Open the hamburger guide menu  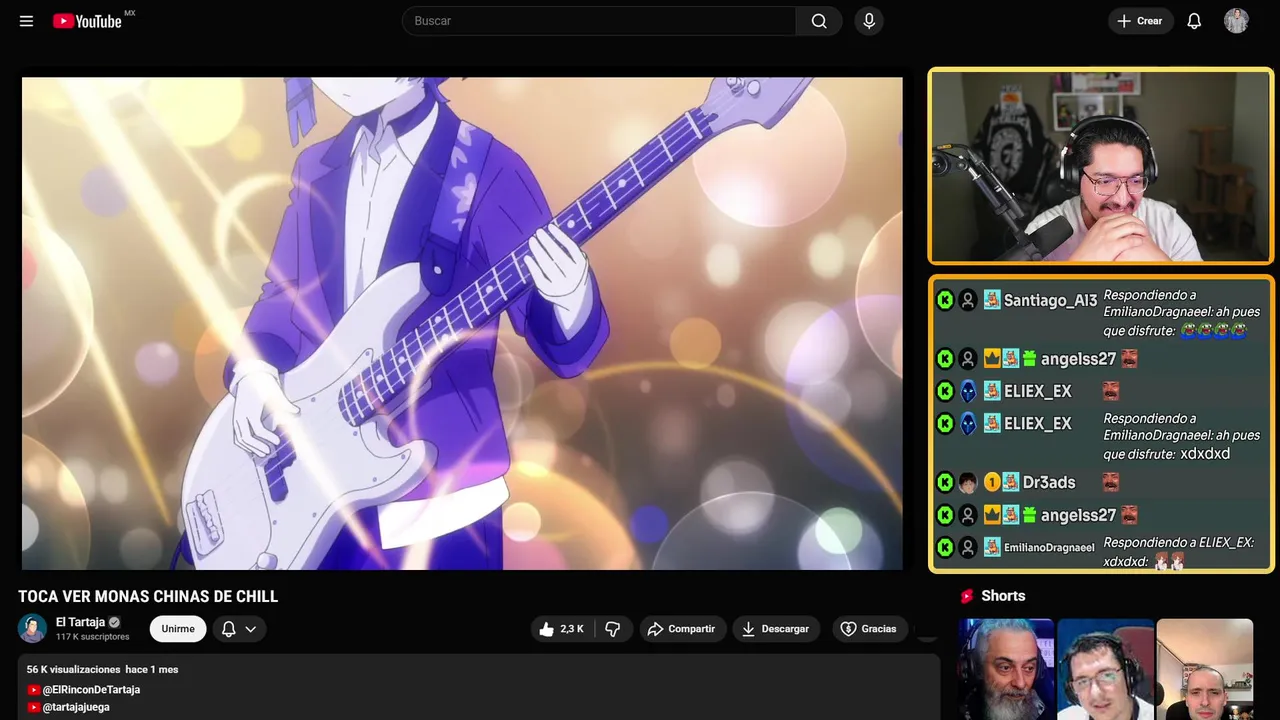(26, 21)
